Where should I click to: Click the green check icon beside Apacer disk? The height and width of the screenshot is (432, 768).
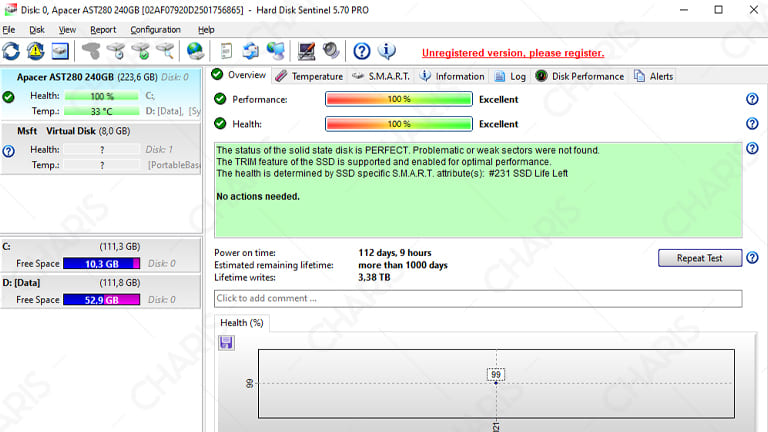coord(8,97)
